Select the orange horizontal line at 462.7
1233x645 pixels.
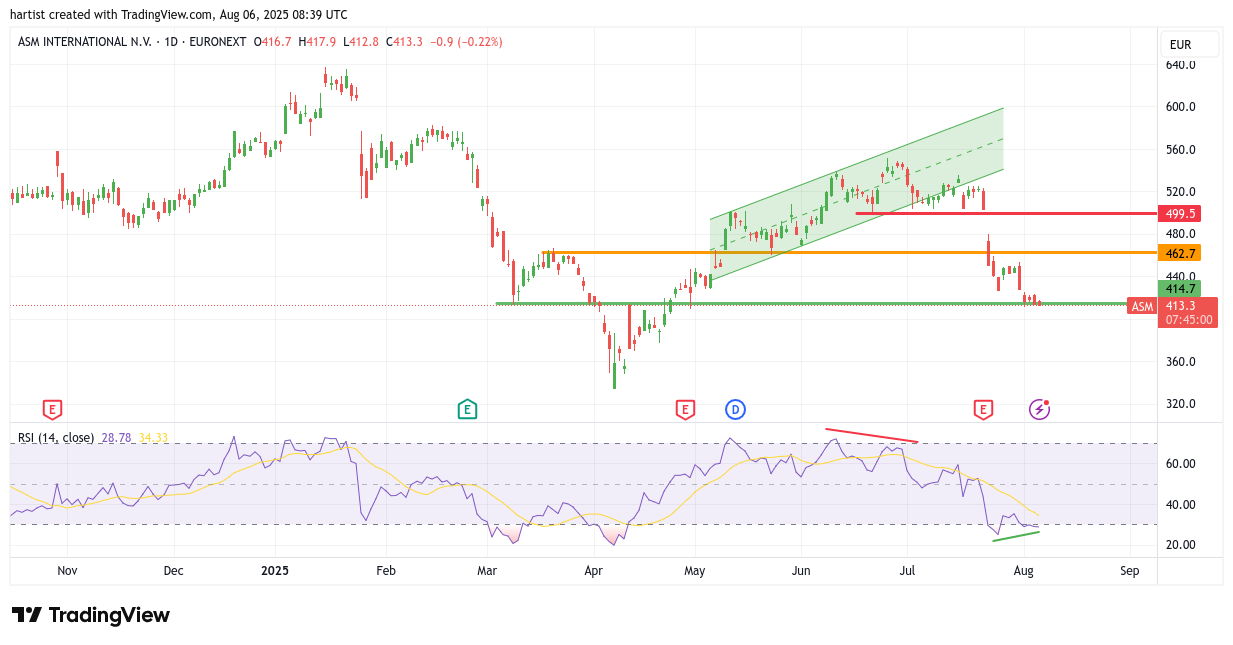848,252
